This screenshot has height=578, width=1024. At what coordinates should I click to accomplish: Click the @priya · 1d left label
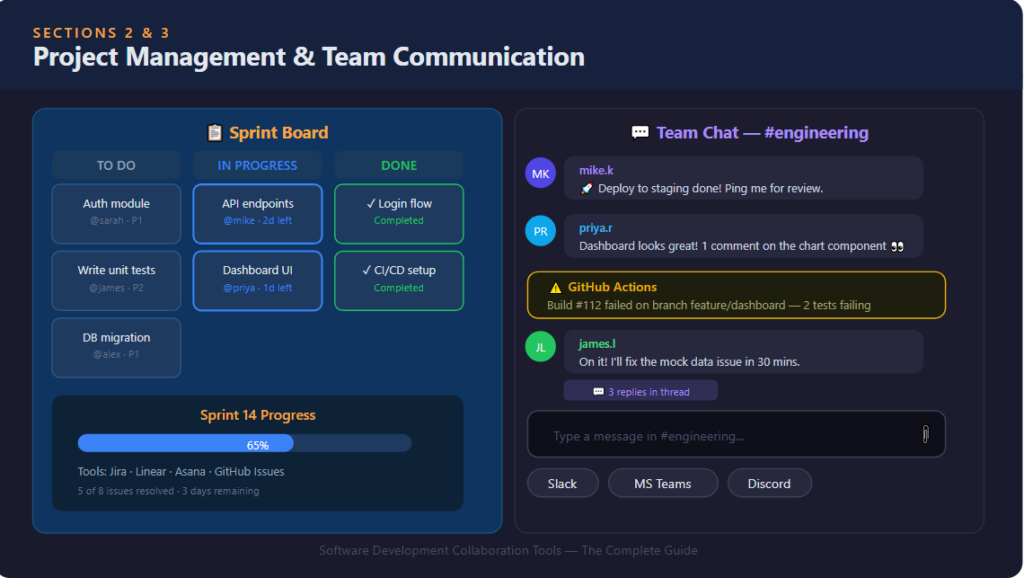257,288
